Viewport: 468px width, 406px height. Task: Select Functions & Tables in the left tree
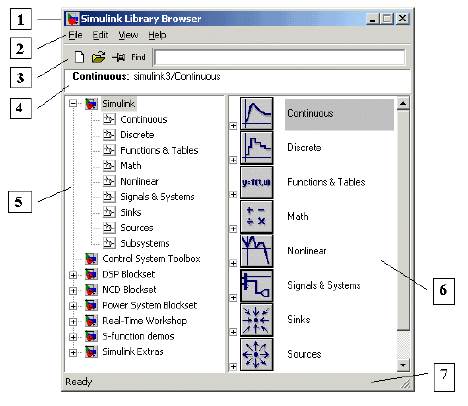pos(159,150)
